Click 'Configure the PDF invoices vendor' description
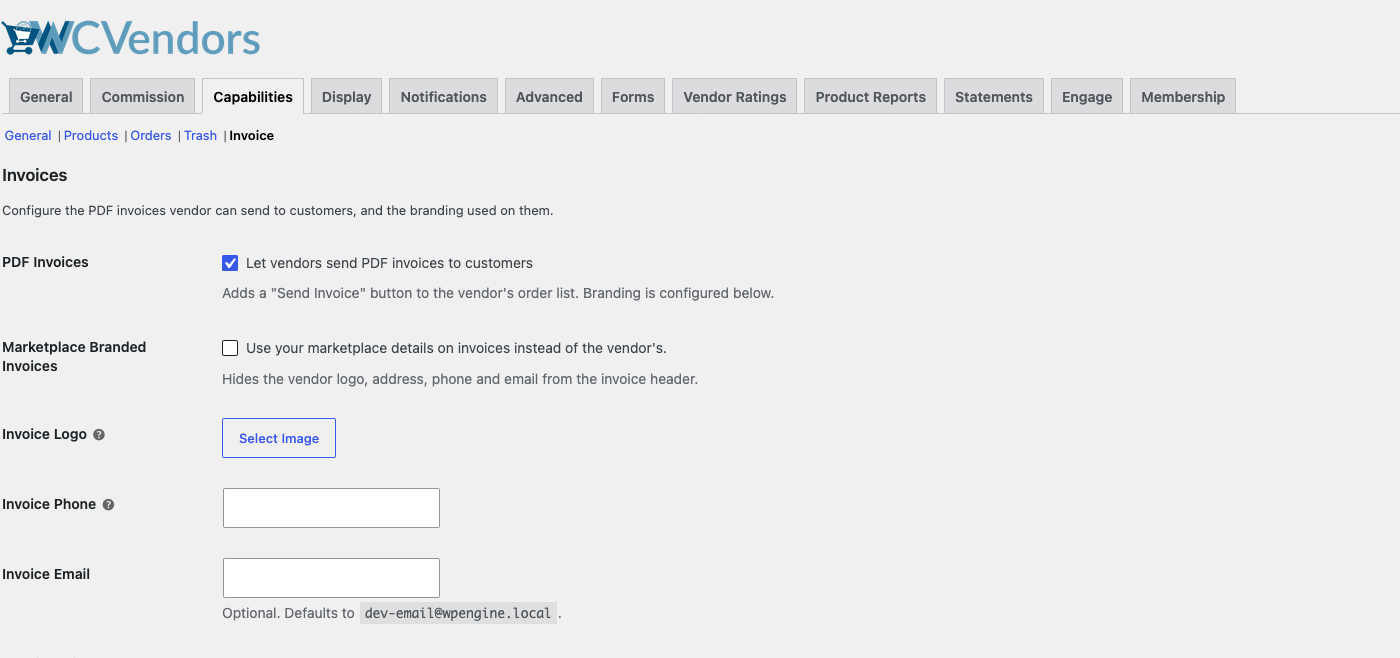The height and width of the screenshot is (658, 1400). 278,211
